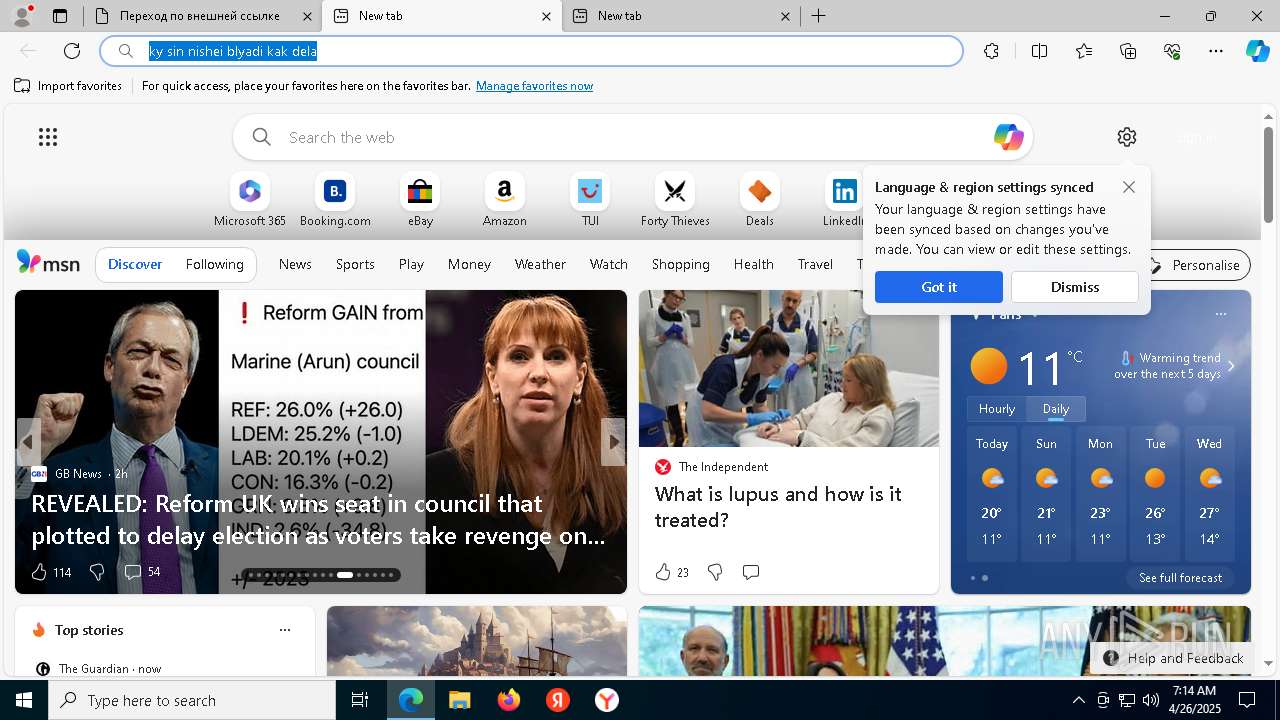The width and height of the screenshot is (1280, 720).
Task: Open TUI quick link
Action: pos(590,200)
